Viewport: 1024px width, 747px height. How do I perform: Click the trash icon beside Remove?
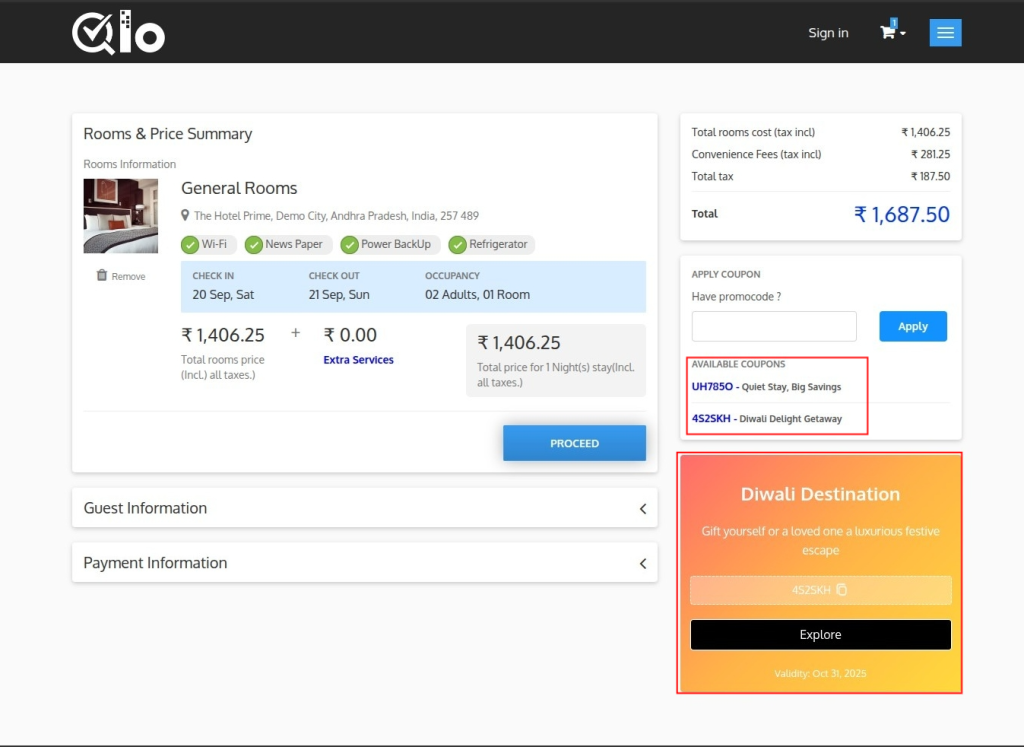tap(101, 276)
